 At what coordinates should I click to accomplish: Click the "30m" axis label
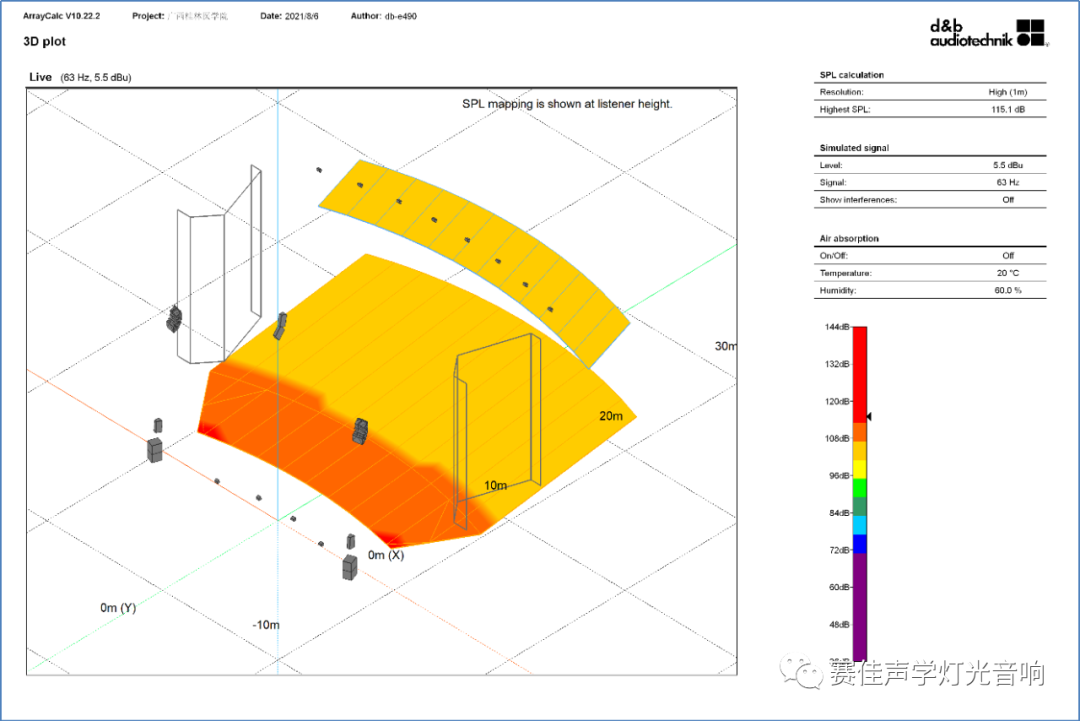click(725, 346)
